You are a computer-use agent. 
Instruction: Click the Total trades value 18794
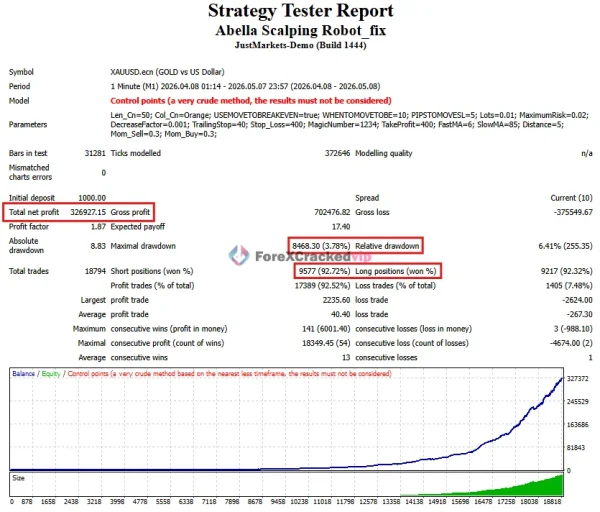(95, 271)
